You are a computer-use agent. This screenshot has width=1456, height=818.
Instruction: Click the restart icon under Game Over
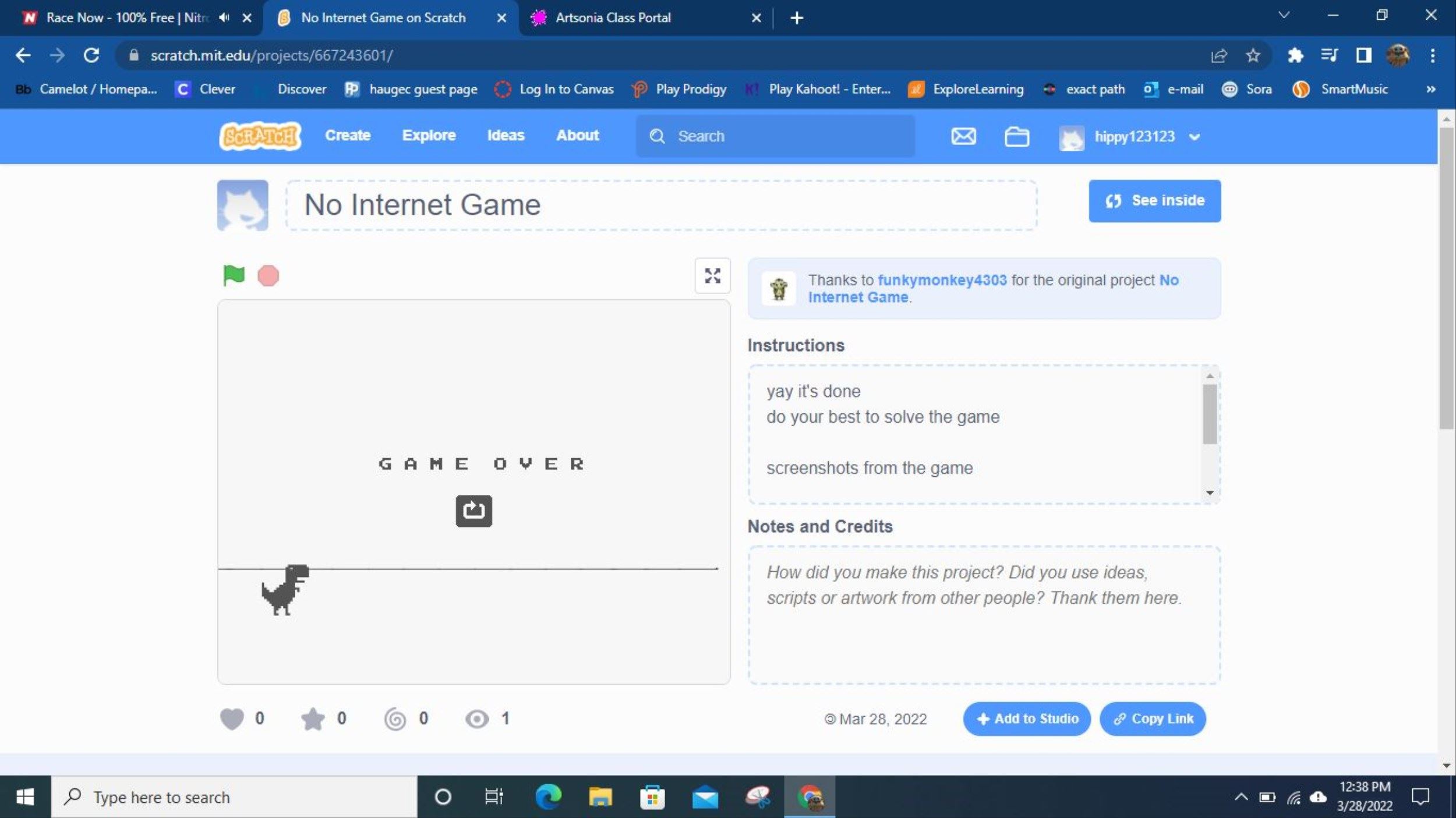pyautogui.click(x=473, y=511)
